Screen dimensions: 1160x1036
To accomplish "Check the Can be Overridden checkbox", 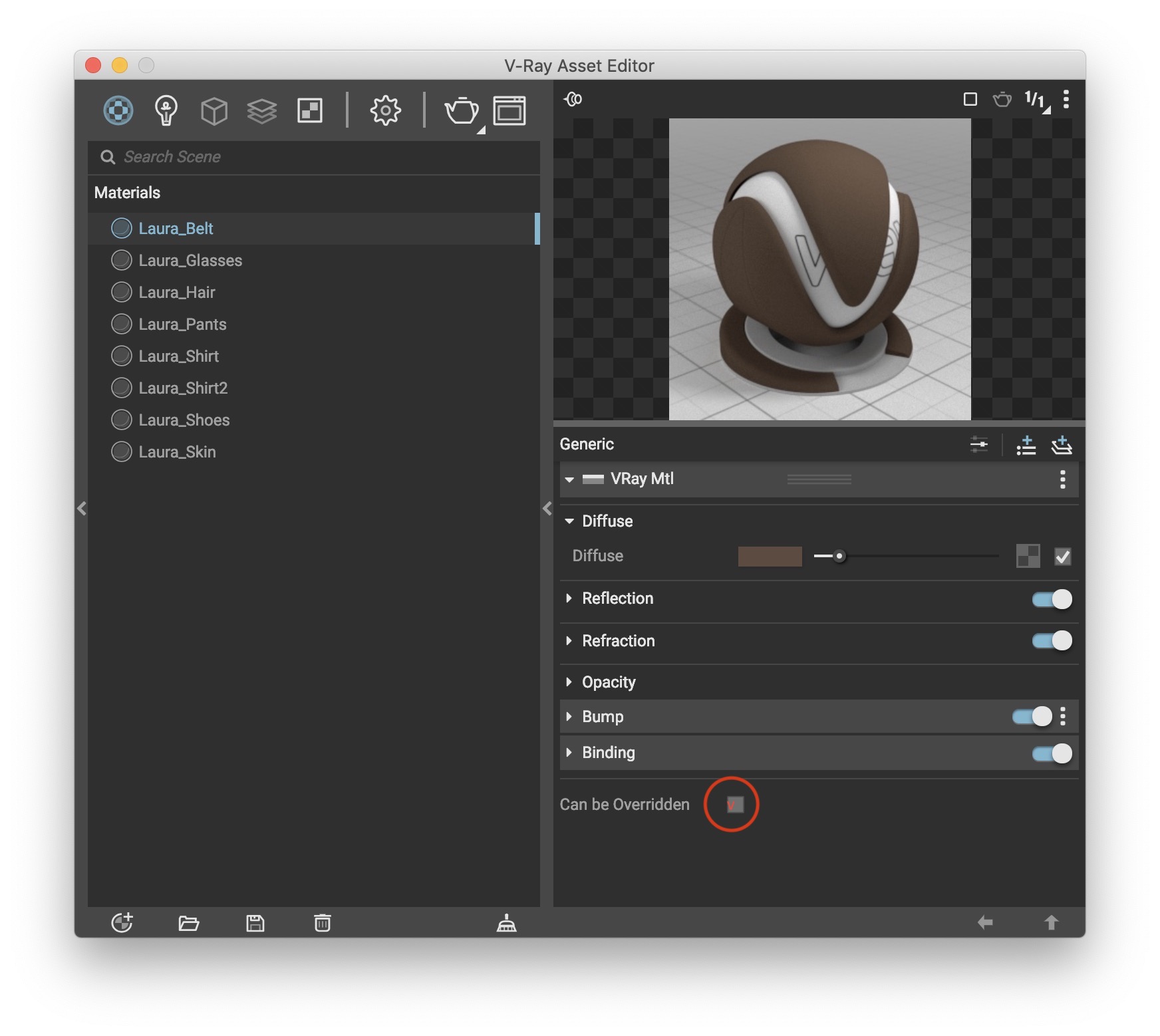I will point(734,805).
